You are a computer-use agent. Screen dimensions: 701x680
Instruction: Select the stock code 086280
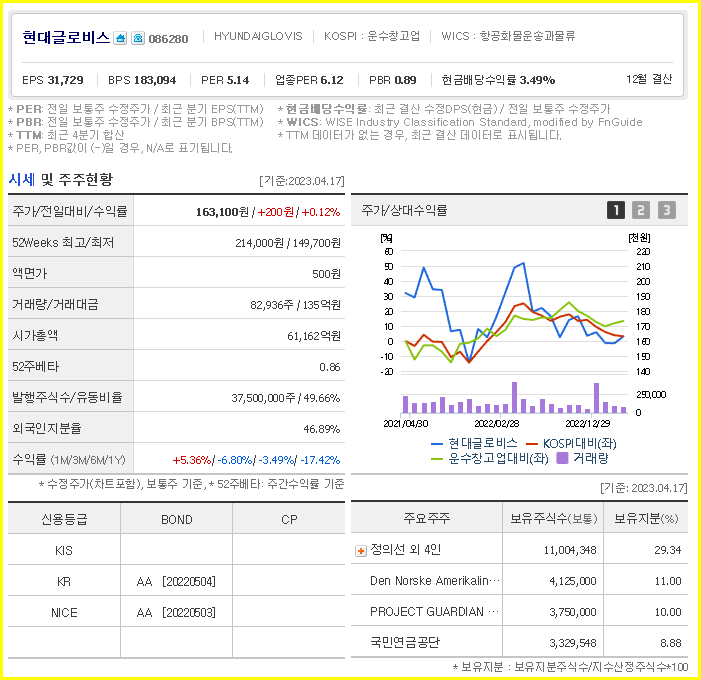tap(168, 39)
